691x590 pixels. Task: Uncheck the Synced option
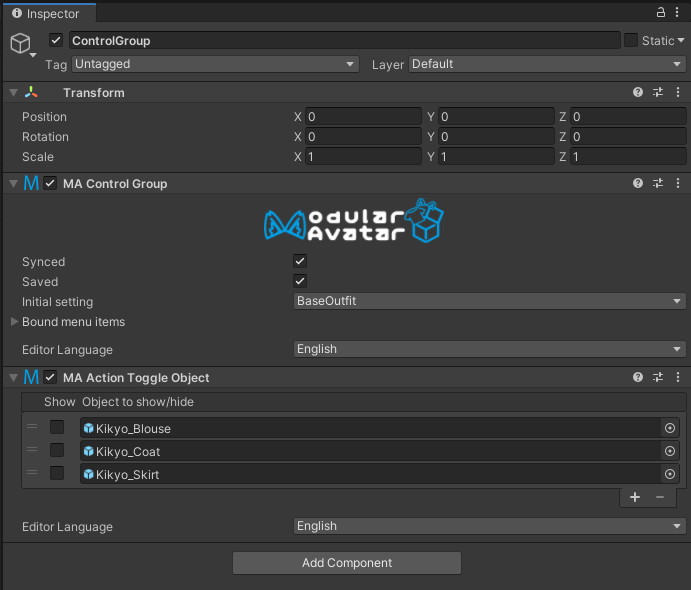pos(300,261)
